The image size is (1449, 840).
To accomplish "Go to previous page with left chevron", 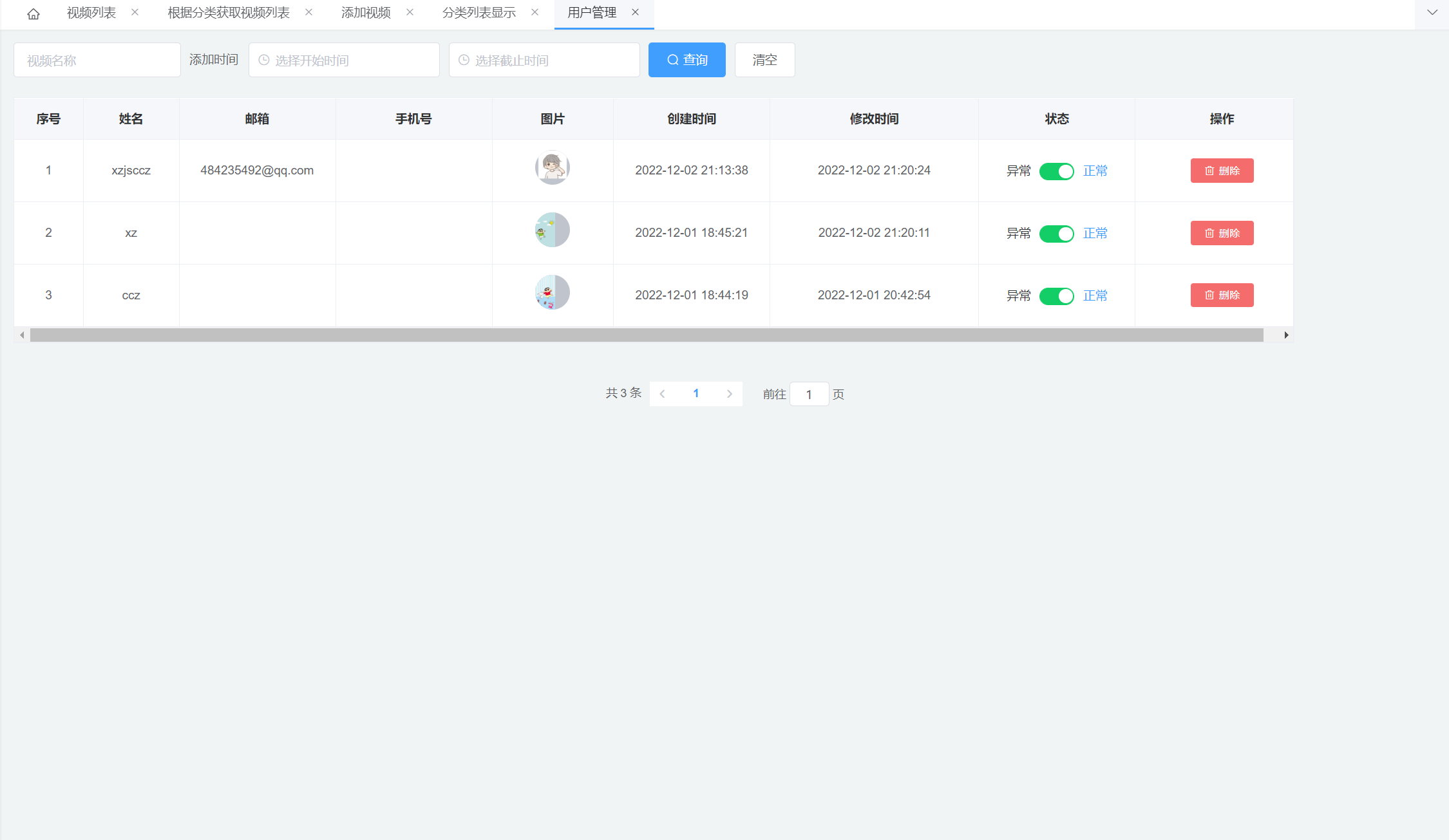I will point(662,394).
